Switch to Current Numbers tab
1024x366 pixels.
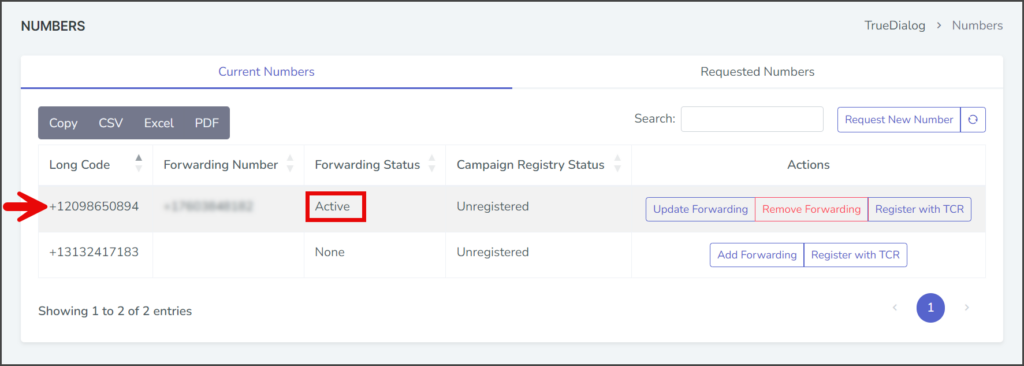point(266,72)
